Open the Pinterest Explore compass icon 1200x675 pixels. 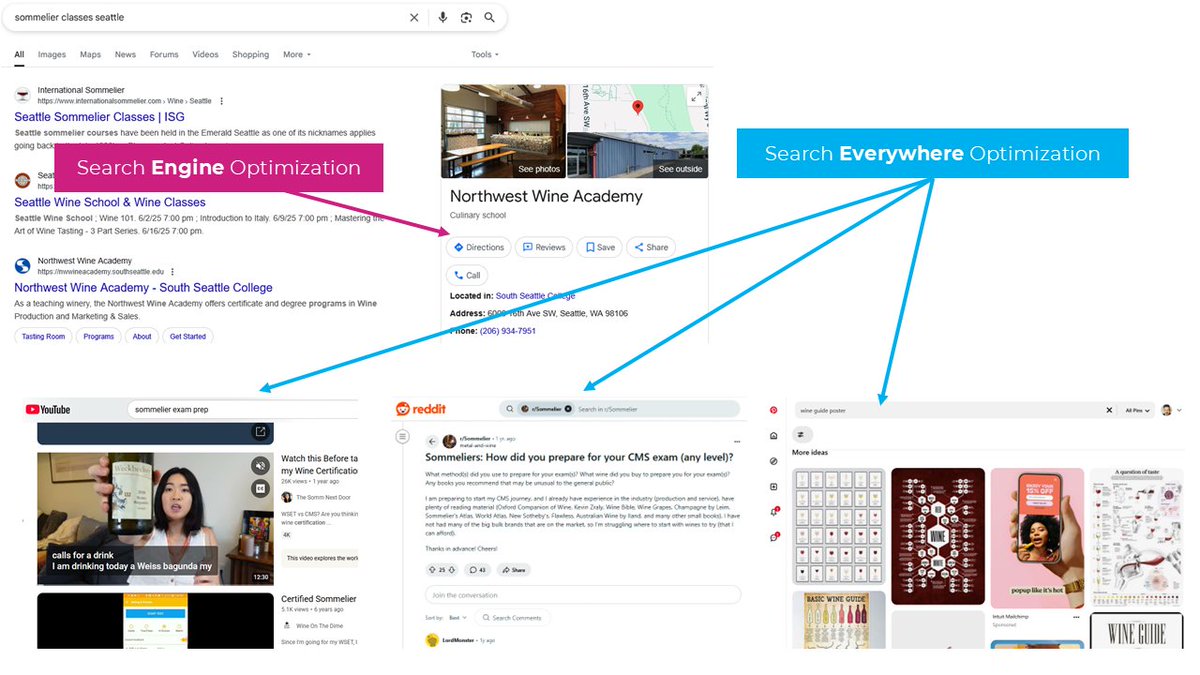click(x=773, y=461)
